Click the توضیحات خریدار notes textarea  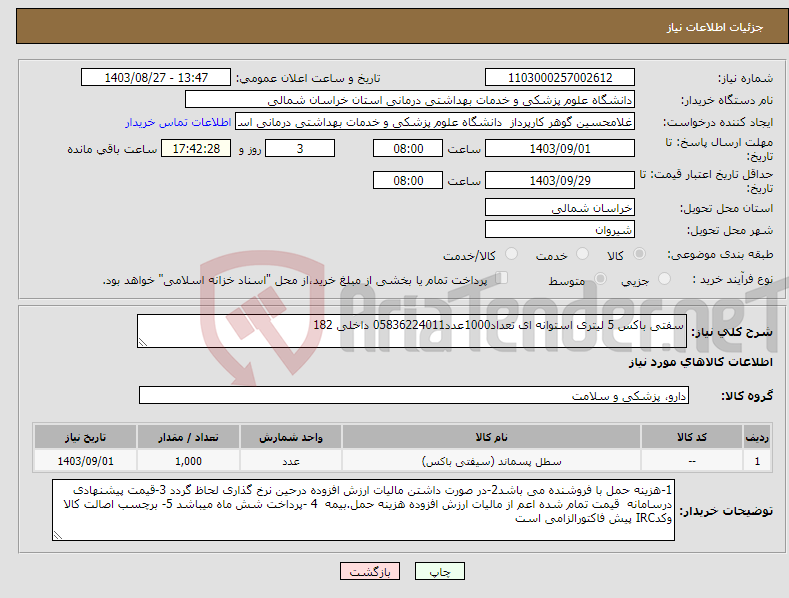tap(363, 510)
